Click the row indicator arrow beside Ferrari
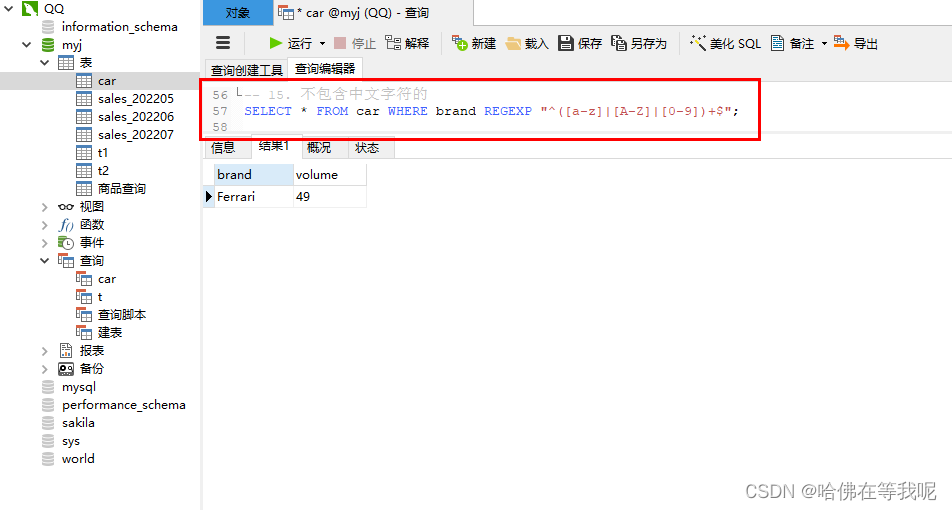This screenshot has width=952, height=510. (209, 197)
